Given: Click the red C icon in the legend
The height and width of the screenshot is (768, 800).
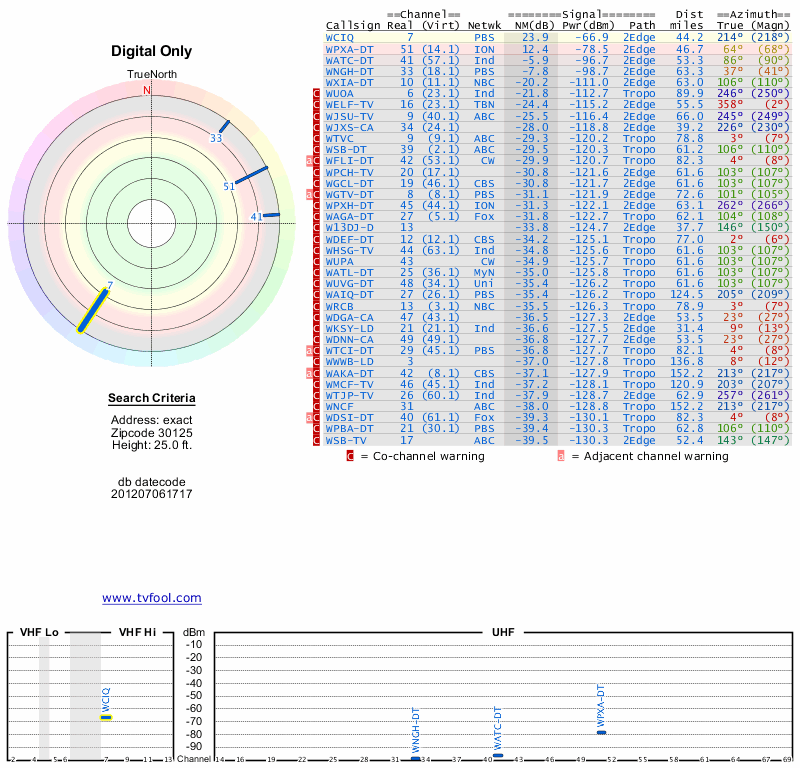Looking at the screenshot, I should pos(350,456).
